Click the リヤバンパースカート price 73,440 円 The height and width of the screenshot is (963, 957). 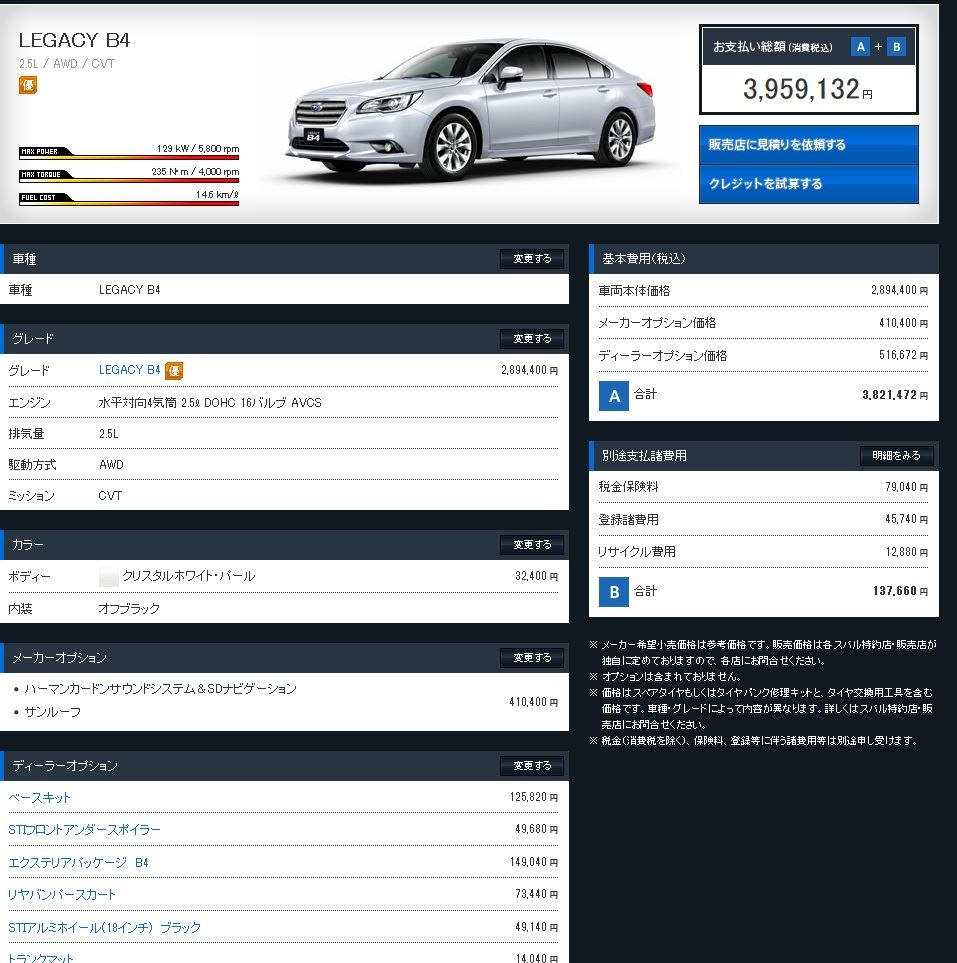pyautogui.click(x=536, y=894)
